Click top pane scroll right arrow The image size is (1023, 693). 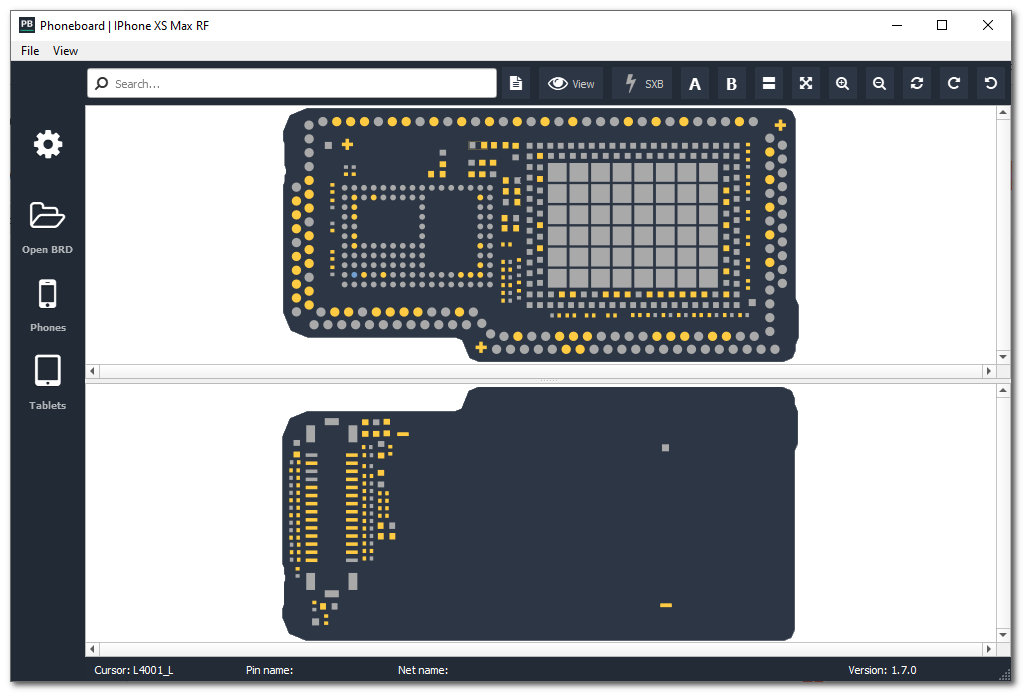(988, 371)
